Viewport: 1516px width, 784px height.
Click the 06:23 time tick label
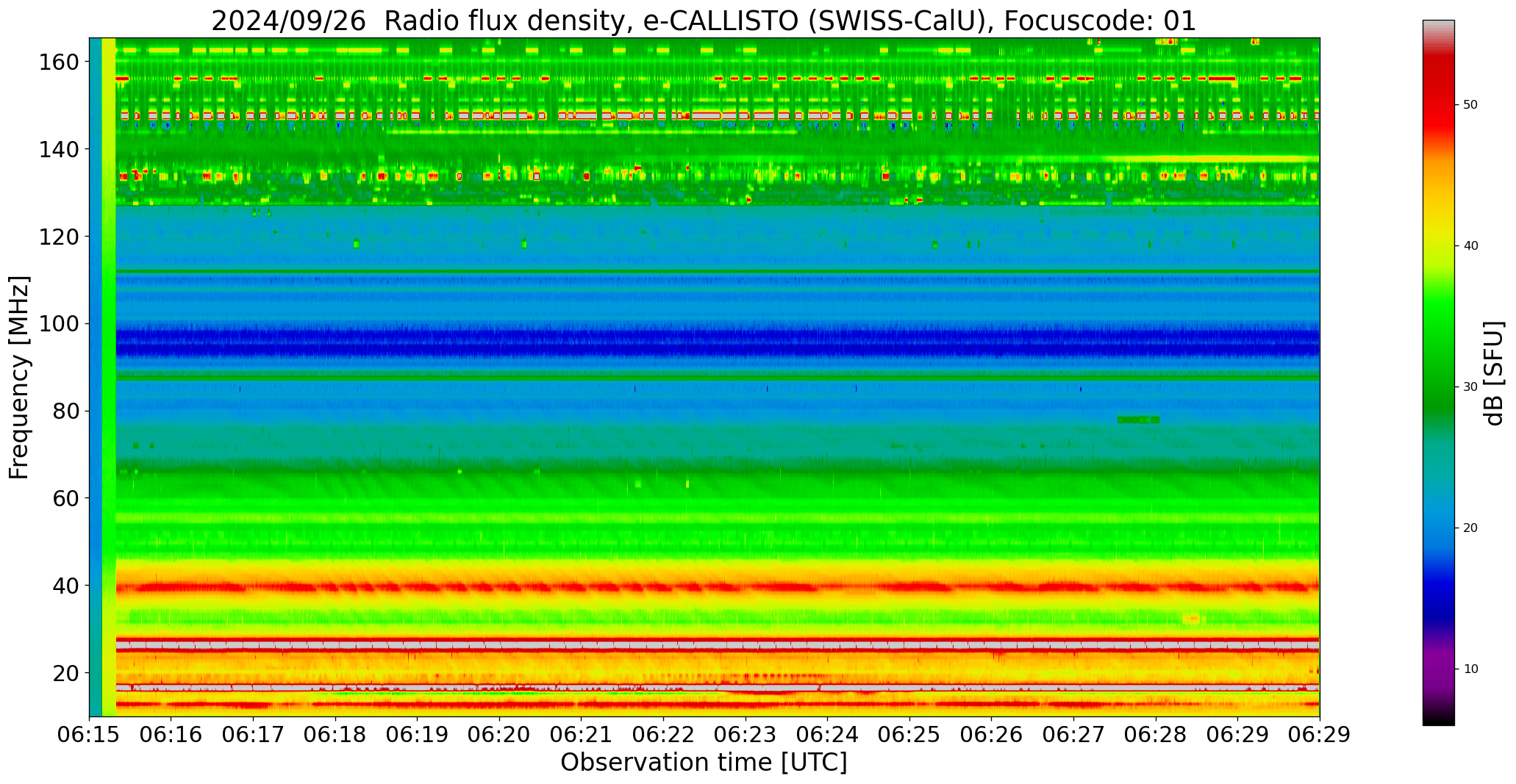point(745,735)
